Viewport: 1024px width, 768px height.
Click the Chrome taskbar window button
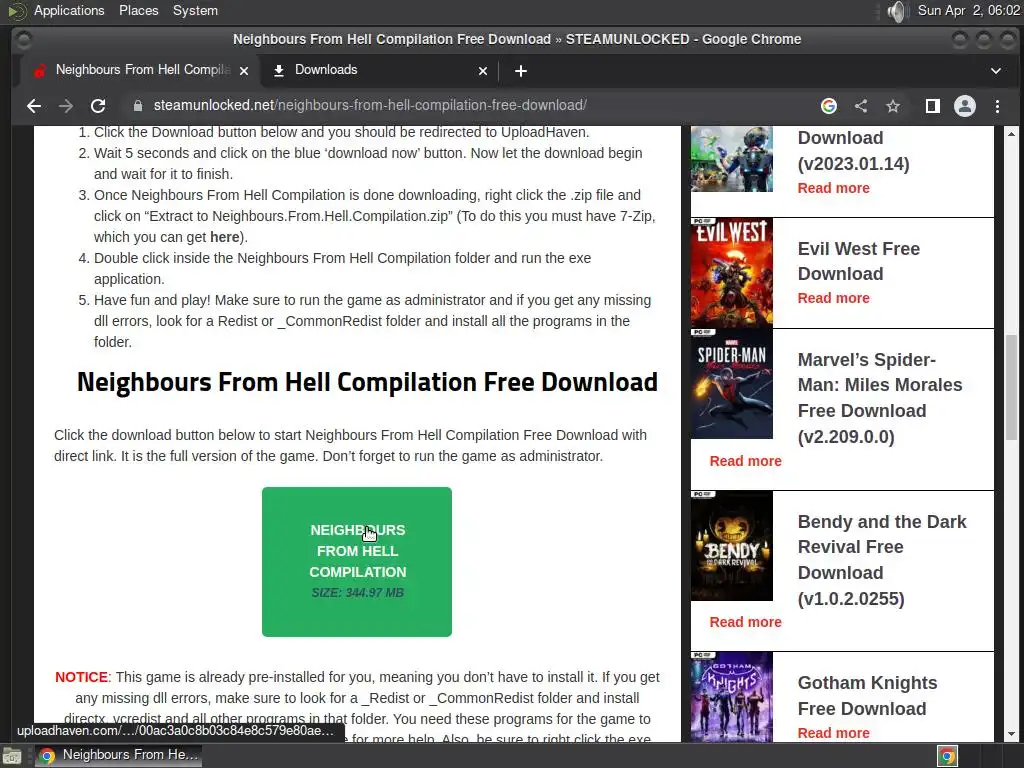click(x=118, y=756)
